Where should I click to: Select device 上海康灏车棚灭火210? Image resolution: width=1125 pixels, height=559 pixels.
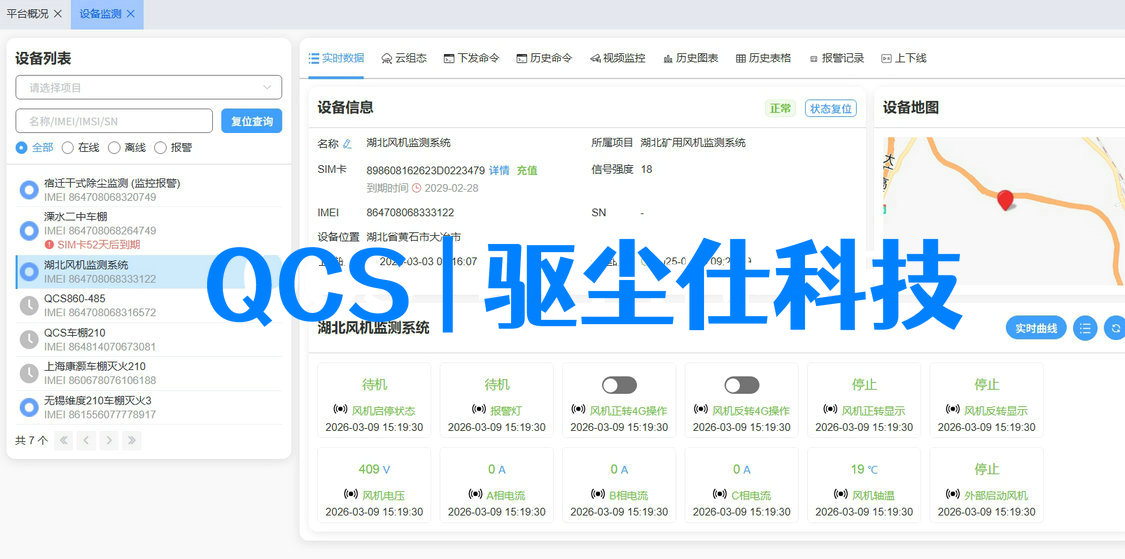click(149, 373)
